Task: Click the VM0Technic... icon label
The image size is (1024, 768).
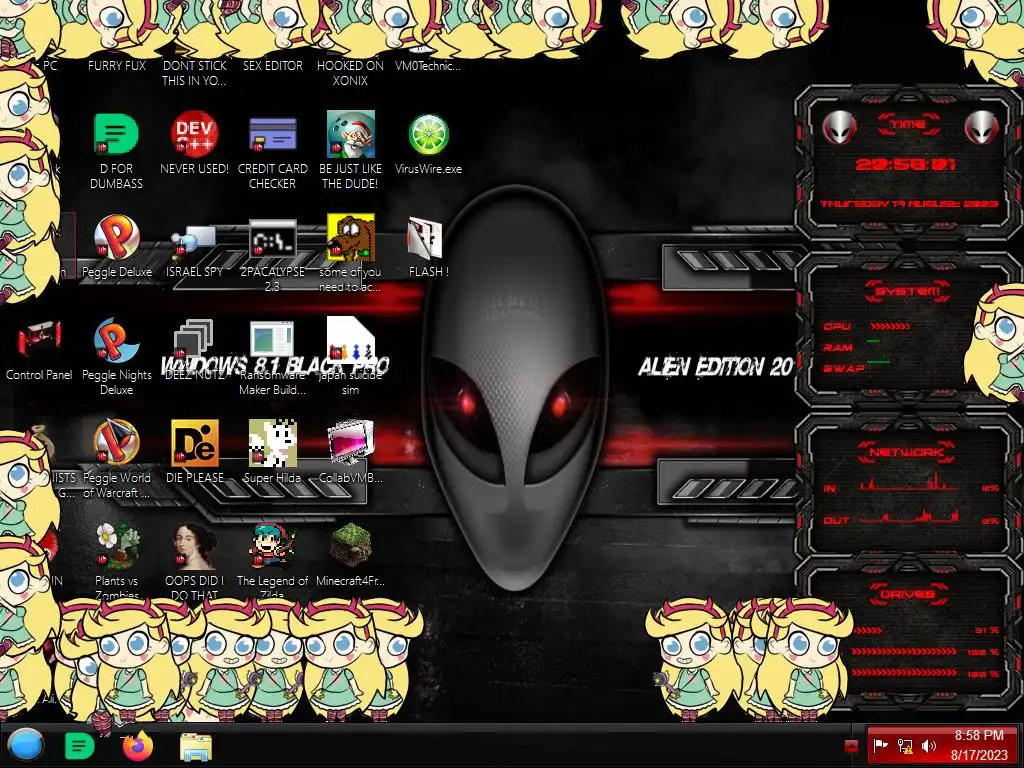Action: 428,65
